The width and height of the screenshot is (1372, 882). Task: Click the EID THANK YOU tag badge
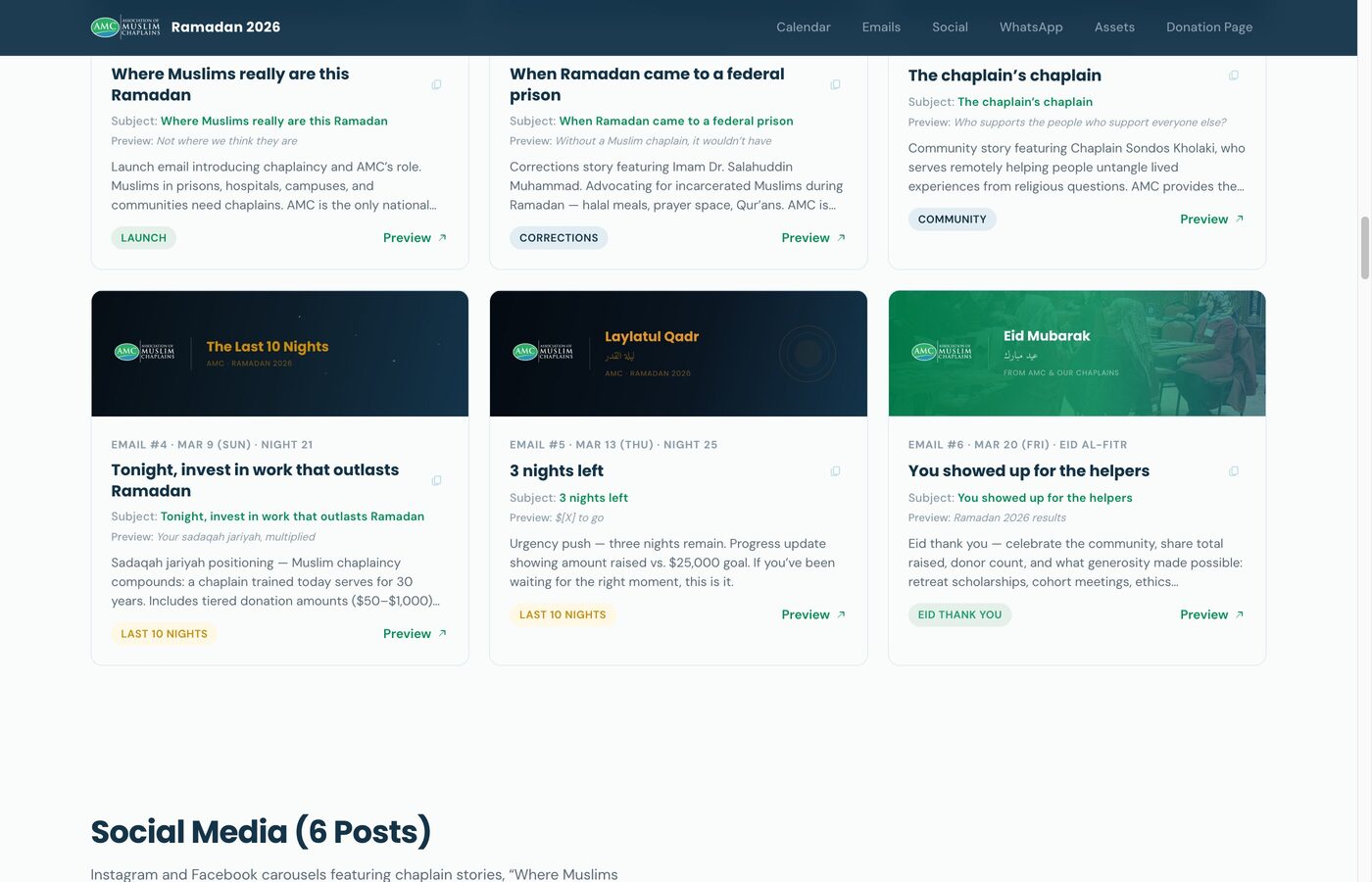pyautogui.click(x=959, y=615)
